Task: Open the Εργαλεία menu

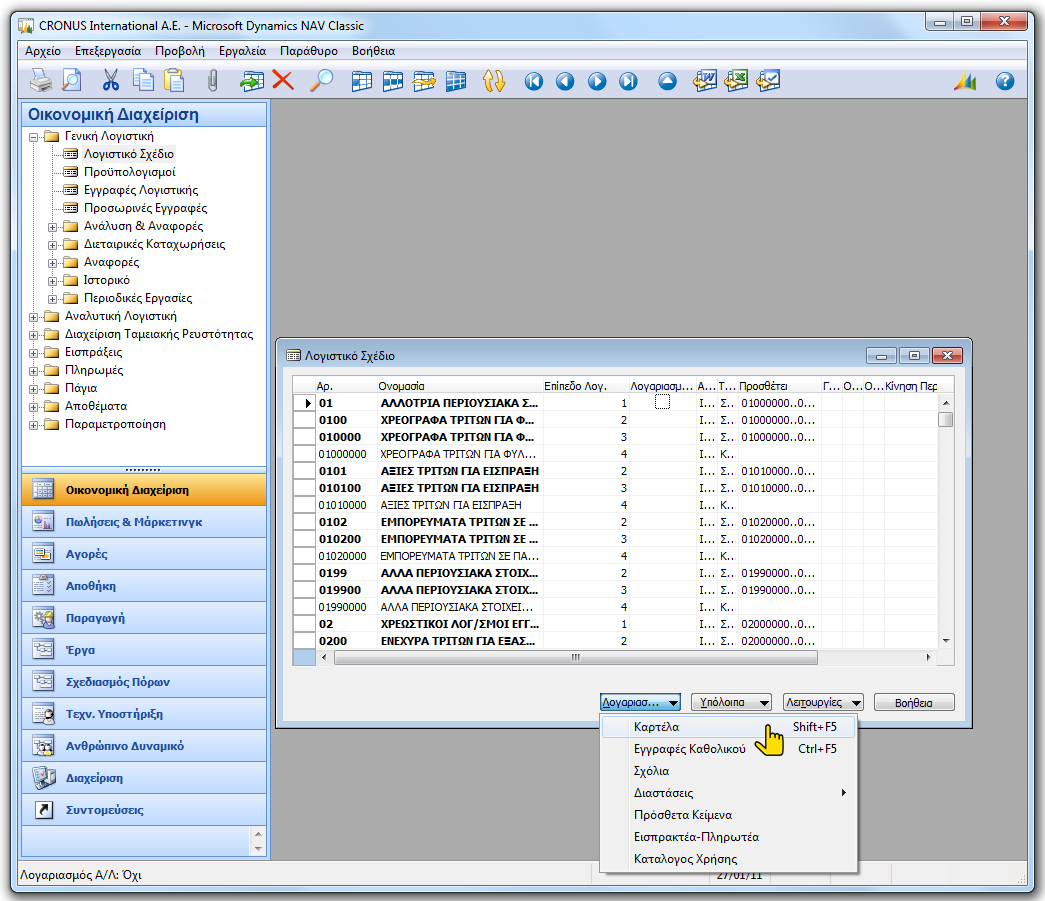Action: click(x=243, y=51)
